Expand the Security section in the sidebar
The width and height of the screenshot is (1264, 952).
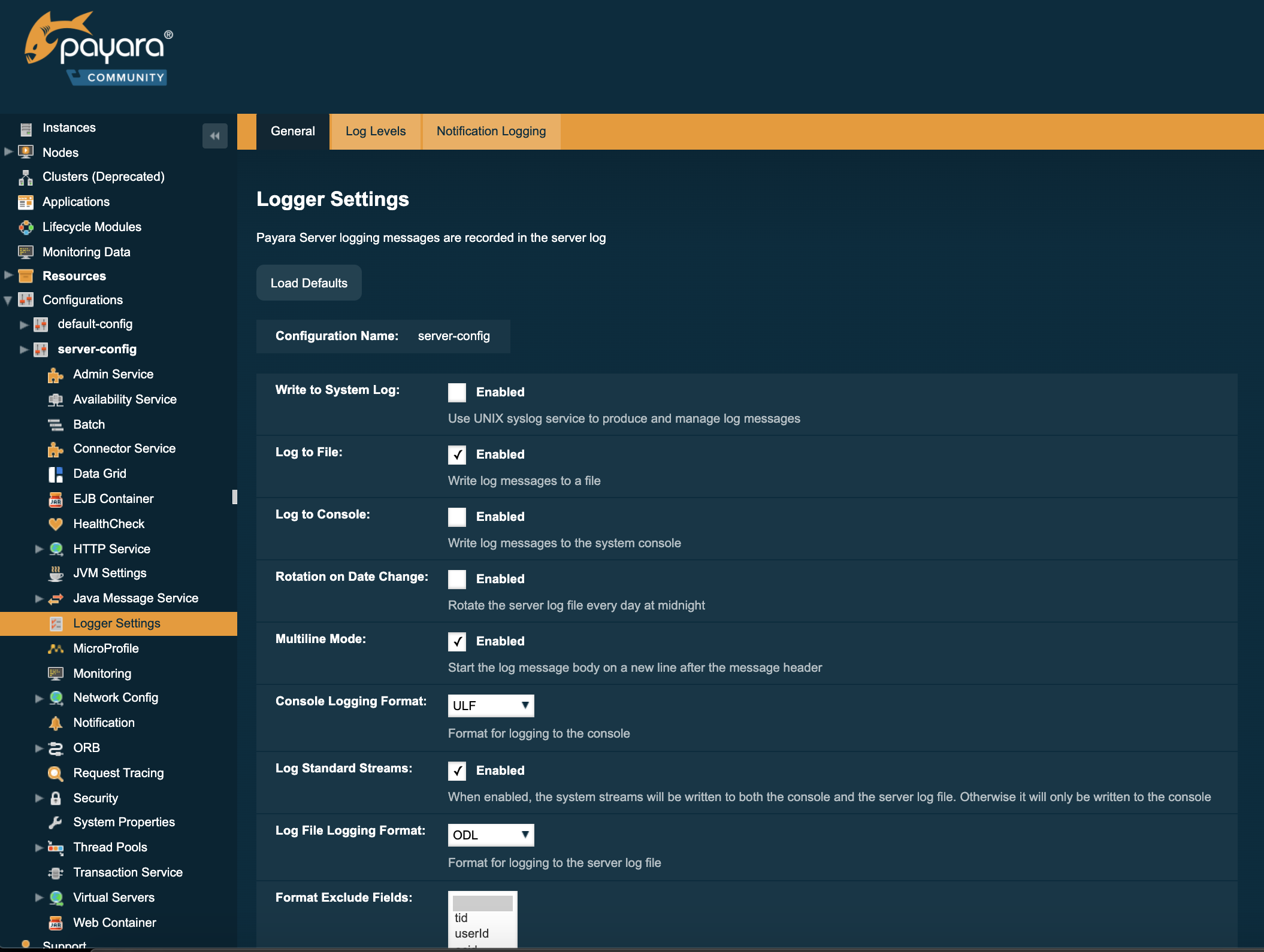pyautogui.click(x=39, y=798)
